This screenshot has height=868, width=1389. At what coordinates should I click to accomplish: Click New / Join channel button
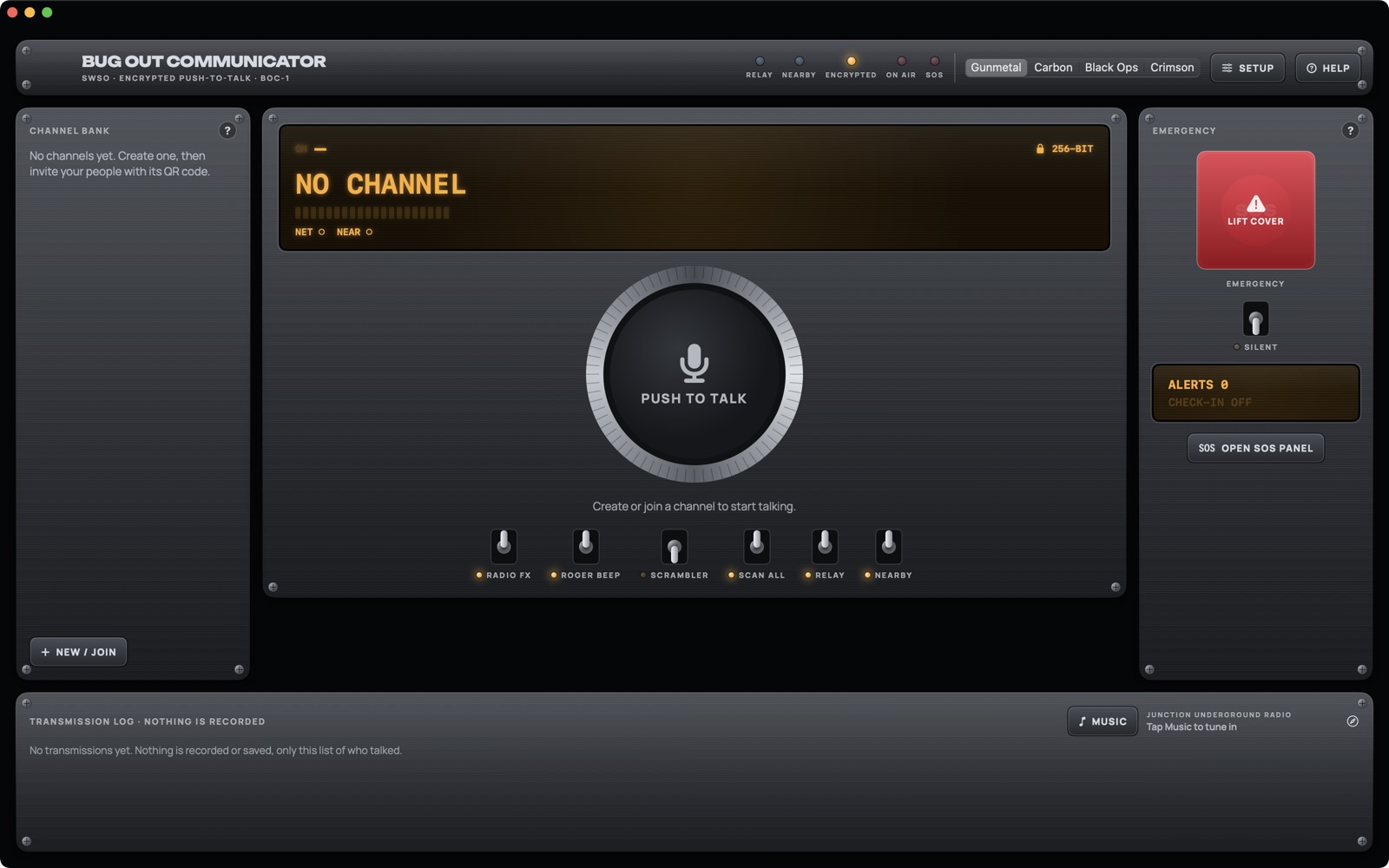[78, 652]
